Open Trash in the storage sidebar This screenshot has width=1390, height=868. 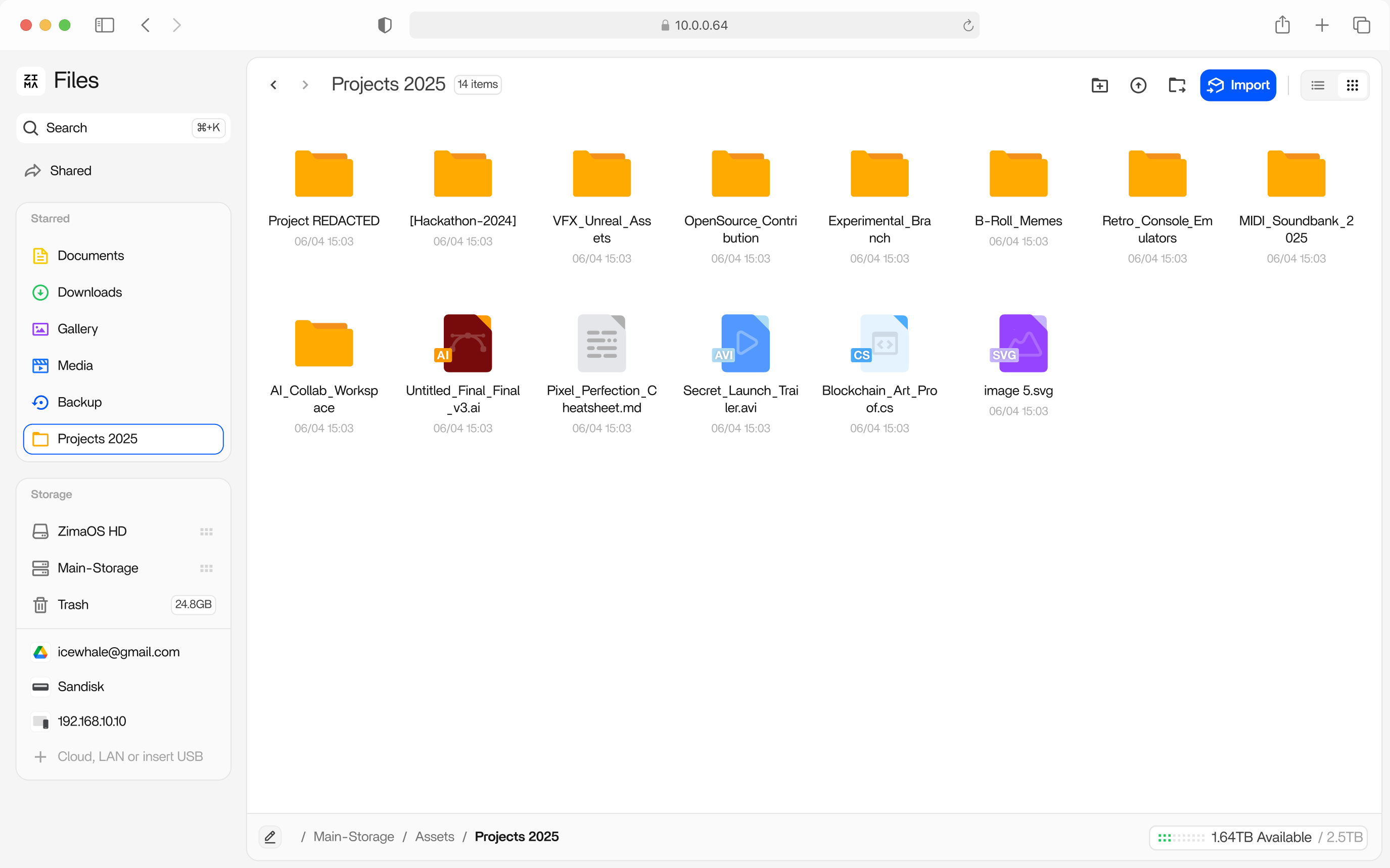pyautogui.click(x=73, y=604)
